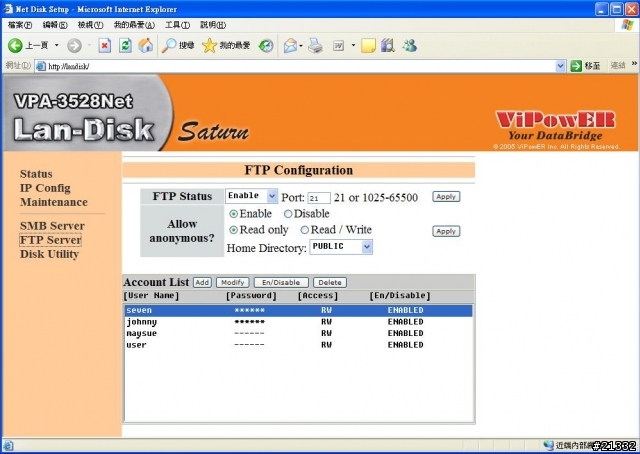Open the IP Config sidebar link
Viewport: 640px width, 454px height.
(x=45, y=188)
